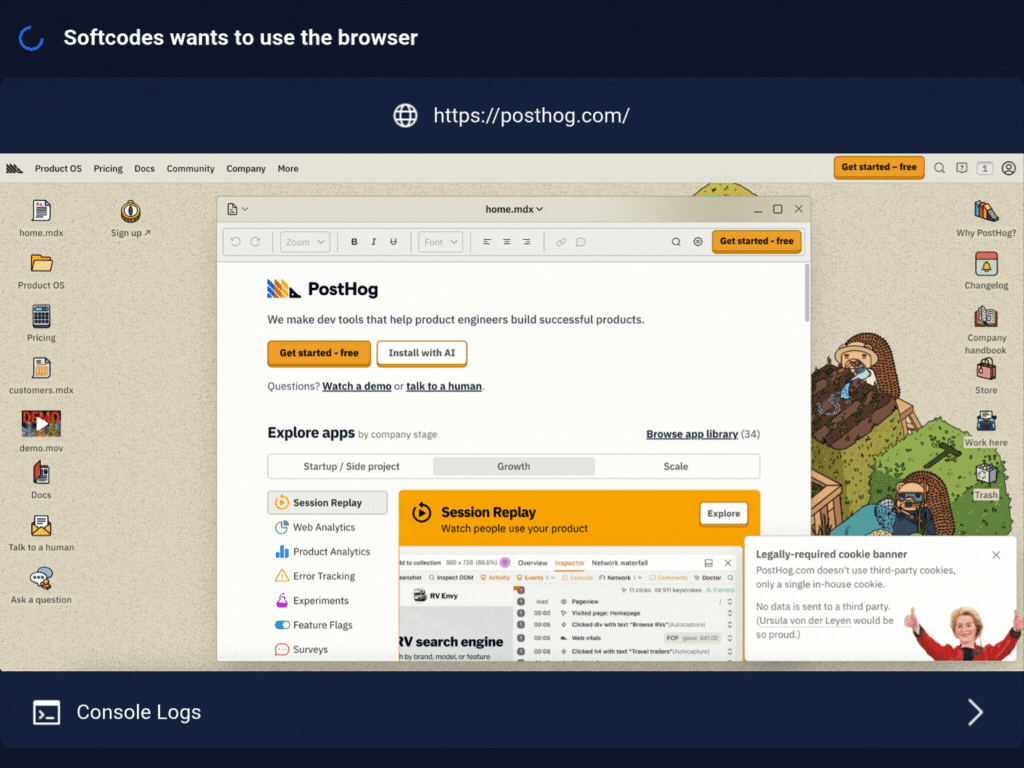Click the Install with AI button
This screenshot has height=768, width=1024.
point(421,353)
